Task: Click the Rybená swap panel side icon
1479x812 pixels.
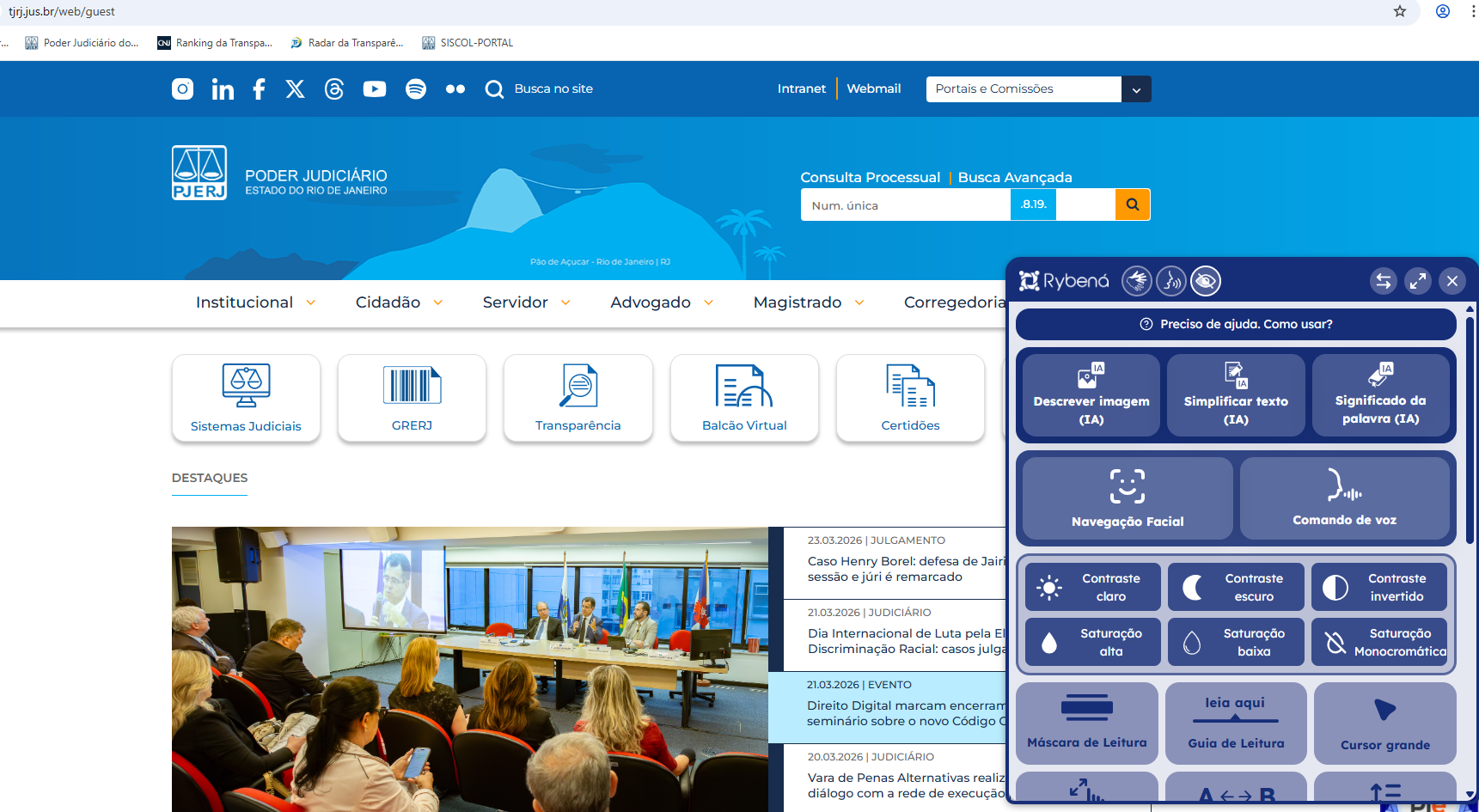Action: pos(1383,281)
